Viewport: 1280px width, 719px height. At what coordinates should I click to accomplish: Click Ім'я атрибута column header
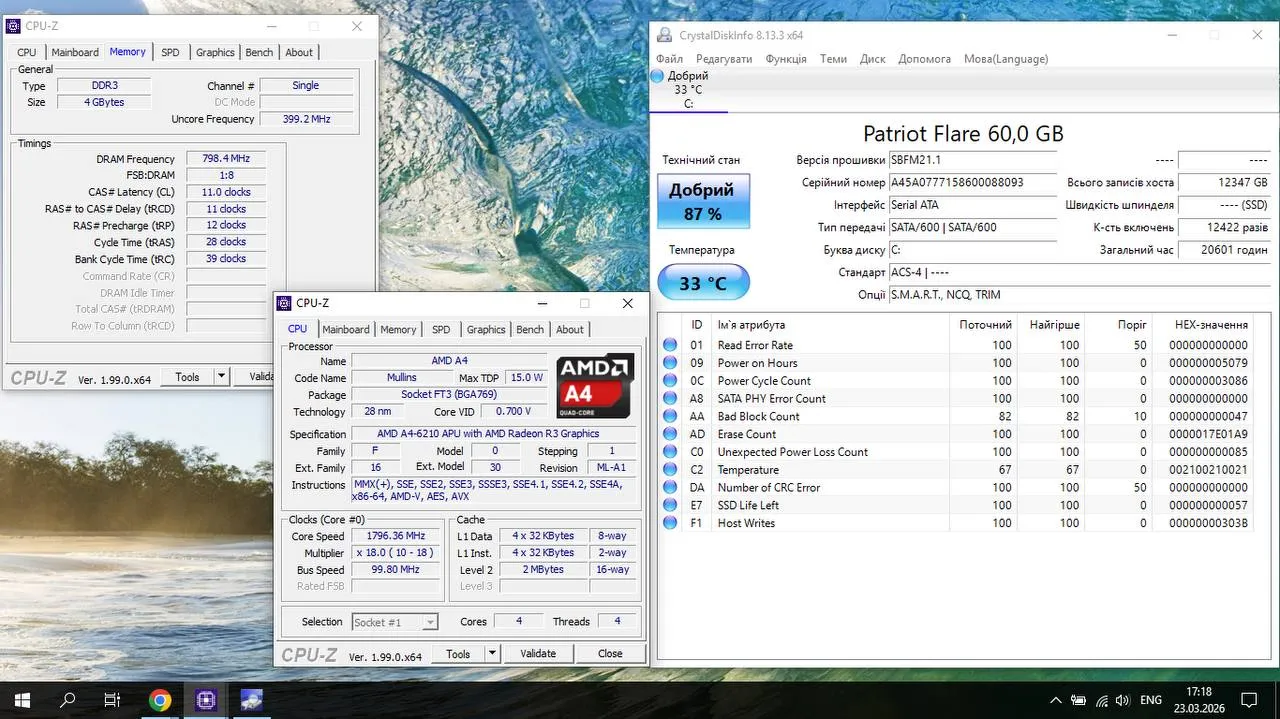click(829, 325)
